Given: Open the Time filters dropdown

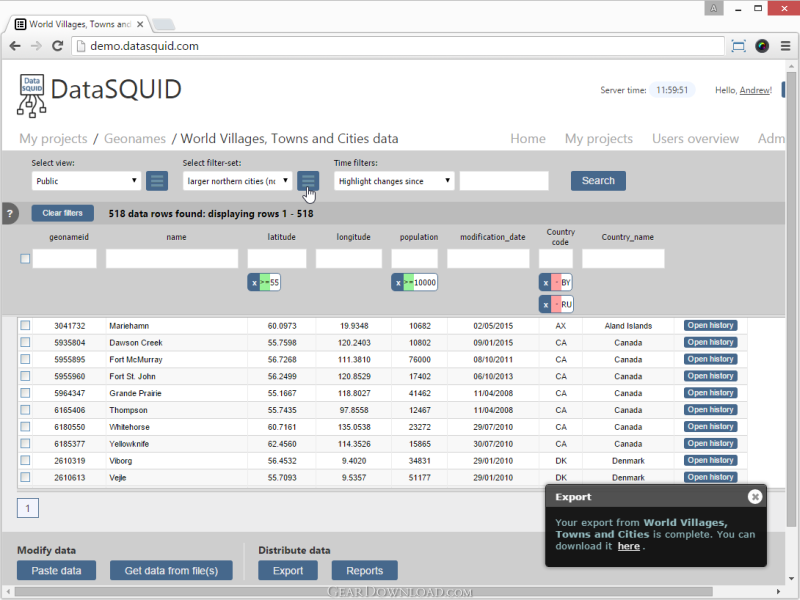Looking at the screenshot, I should coord(394,181).
